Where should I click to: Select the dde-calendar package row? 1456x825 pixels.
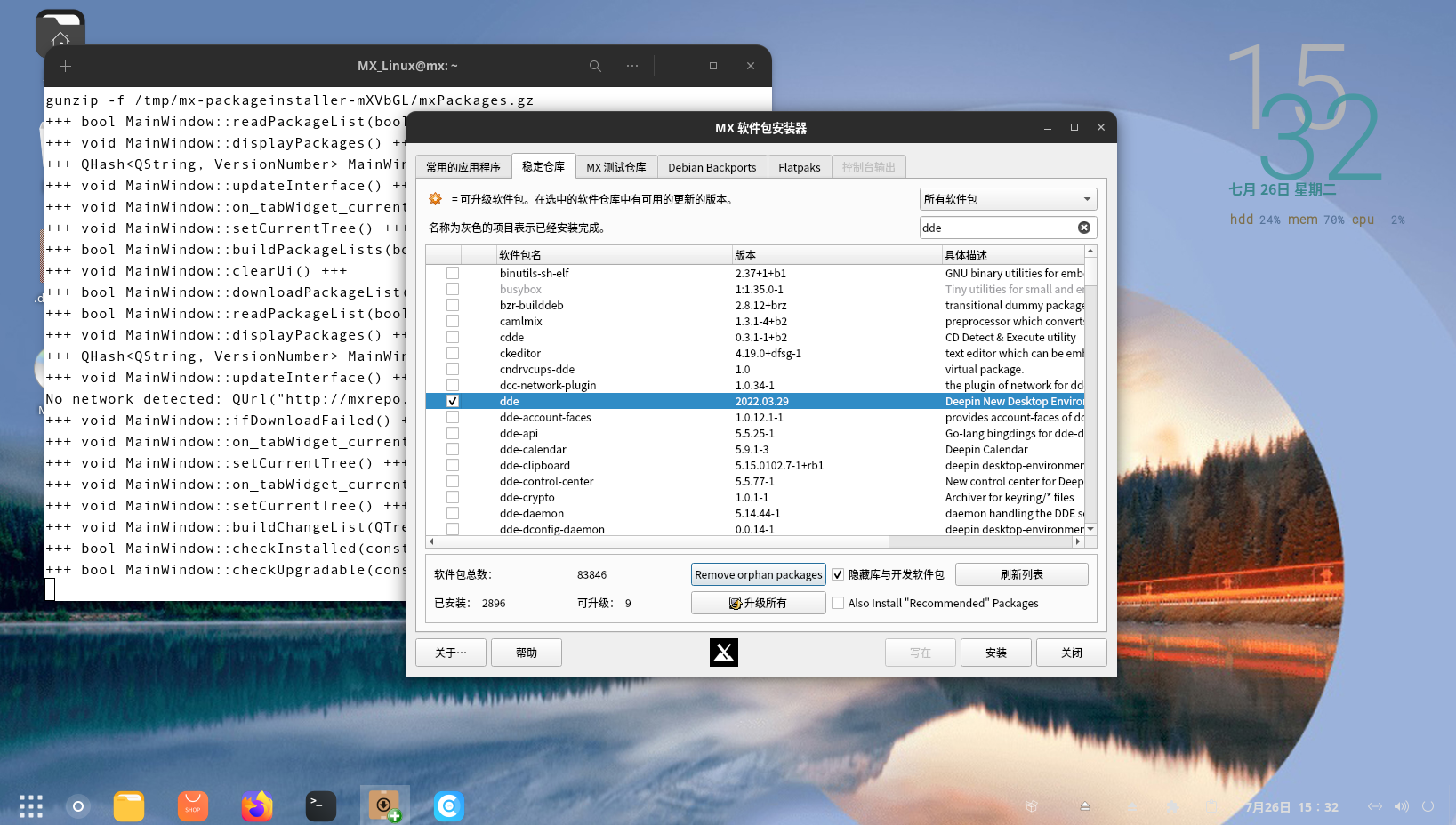pyautogui.click(x=534, y=450)
